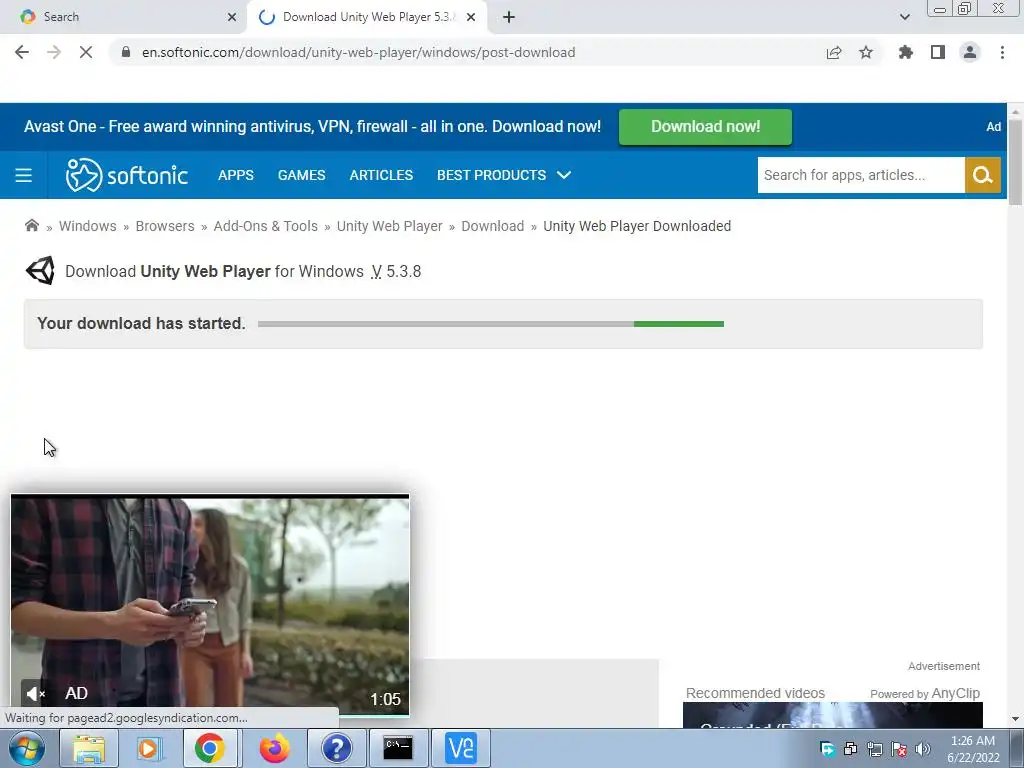Open the Add-Ons & Tools breadcrumb link
The width and height of the screenshot is (1024, 768).
point(265,226)
